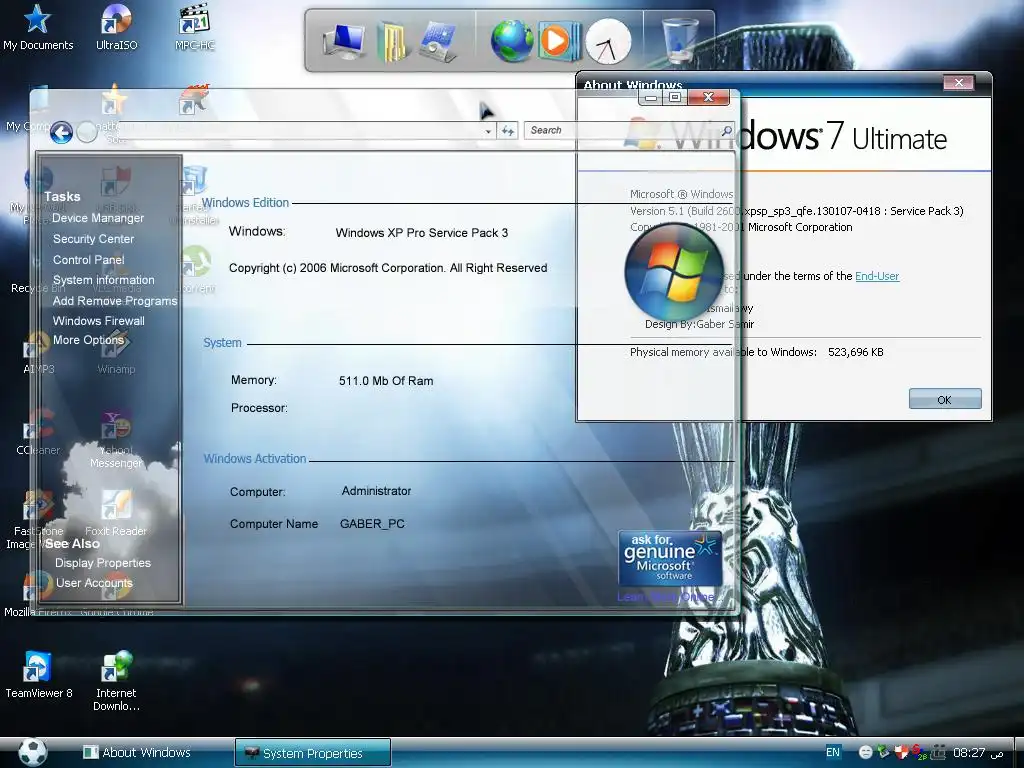The height and width of the screenshot is (768, 1024).
Task: Click the Windows XP Pro Service Pack 3 text
Action: coord(422,232)
